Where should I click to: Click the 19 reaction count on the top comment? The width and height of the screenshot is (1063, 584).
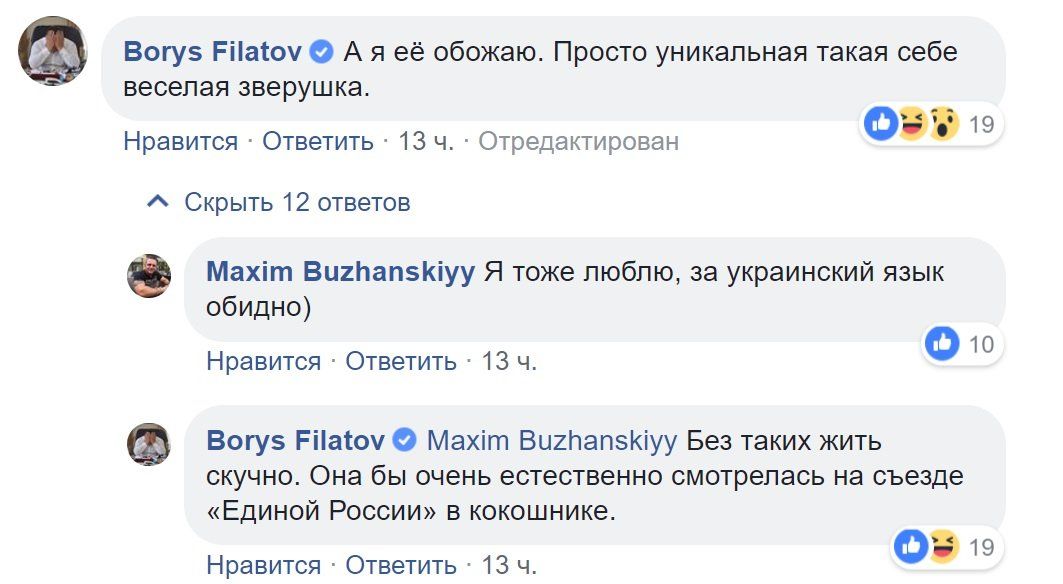click(x=981, y=123)
